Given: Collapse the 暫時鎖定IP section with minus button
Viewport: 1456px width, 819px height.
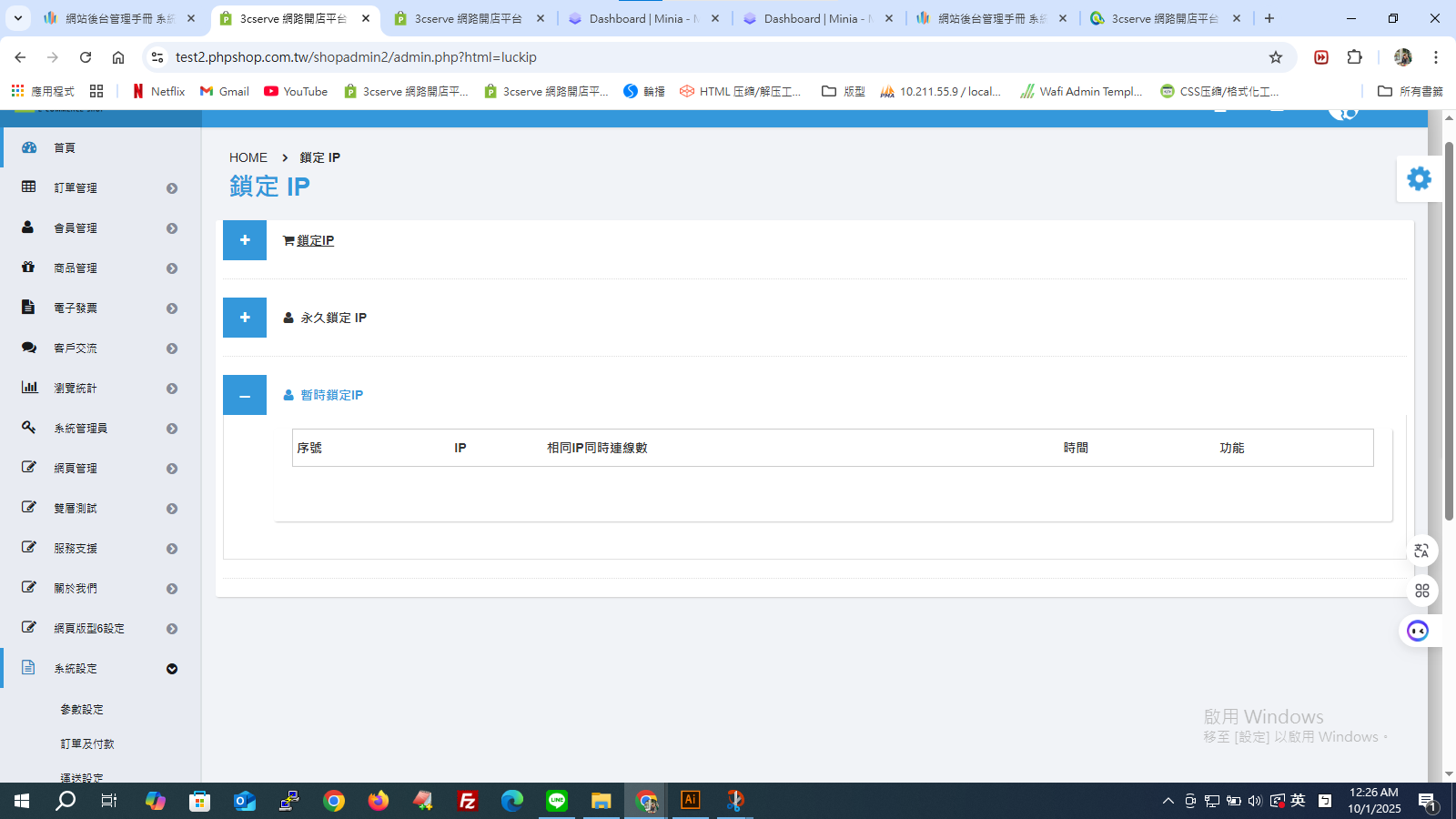Looking at the screenshot, I should click(245, 395).
